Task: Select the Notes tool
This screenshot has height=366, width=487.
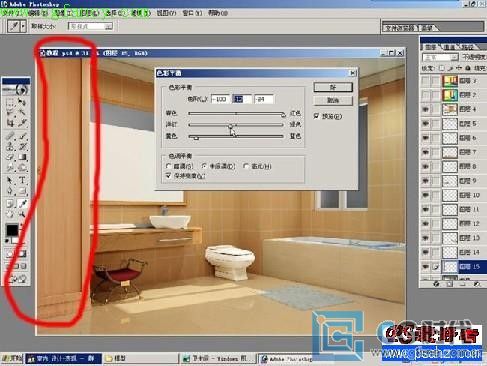Action: point(10,203)
